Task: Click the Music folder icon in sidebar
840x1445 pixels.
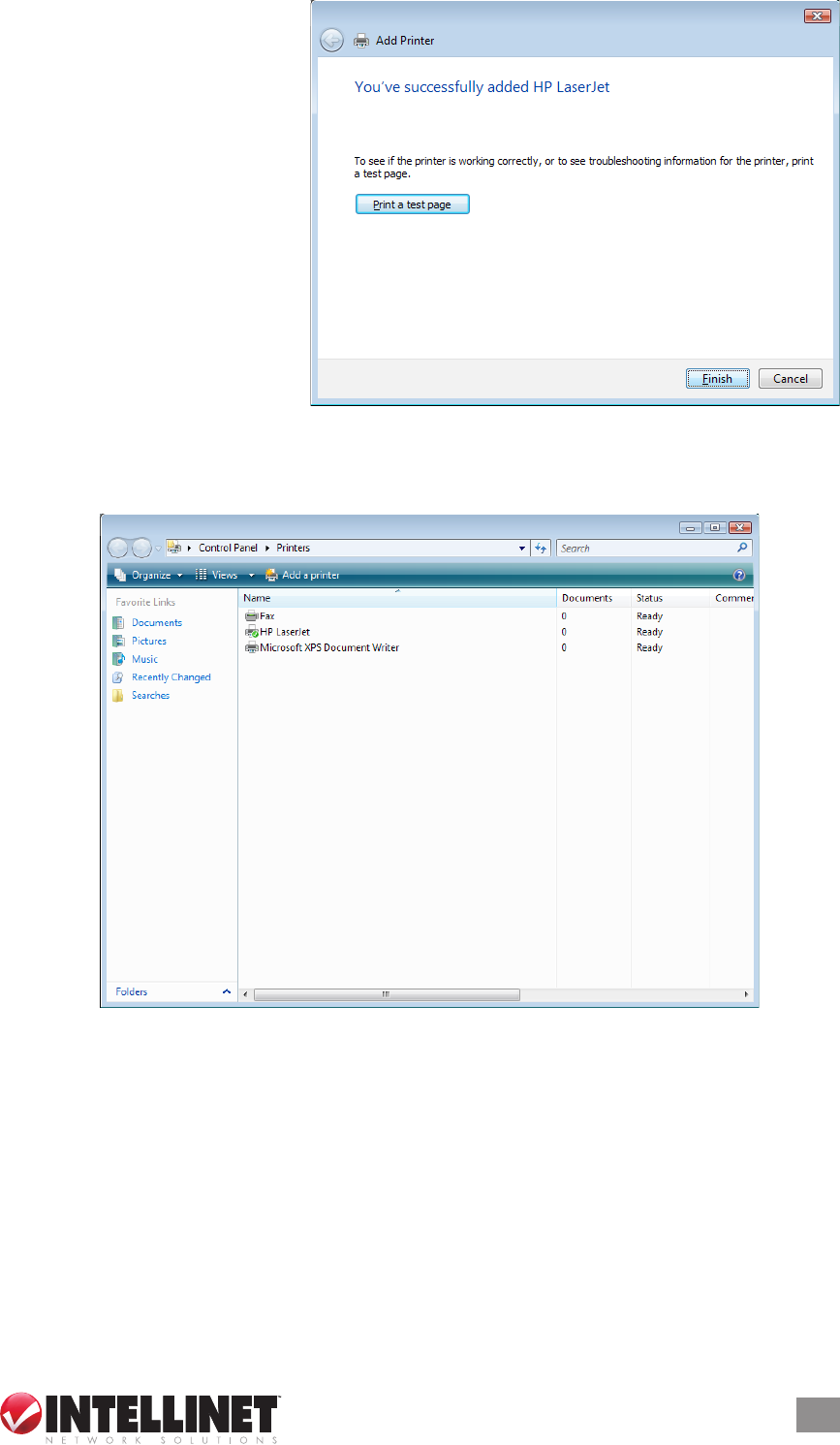Action: 118,659
